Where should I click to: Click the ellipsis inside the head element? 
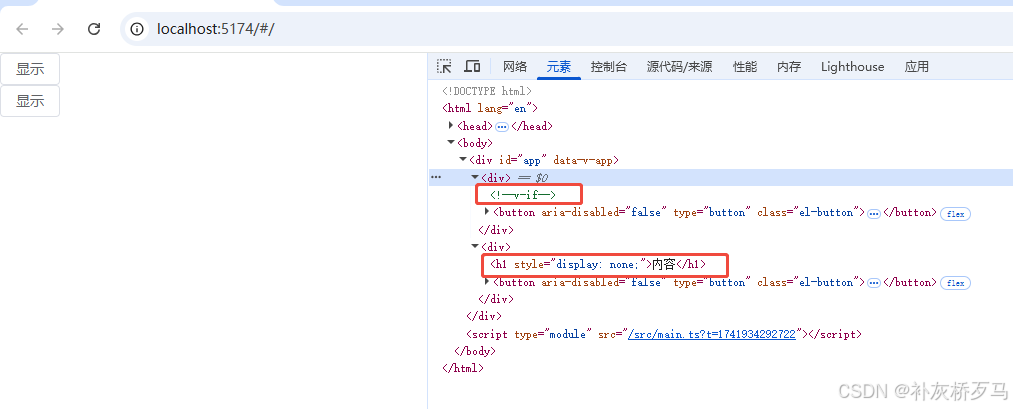pyautogui.click(x=502, y=127)
